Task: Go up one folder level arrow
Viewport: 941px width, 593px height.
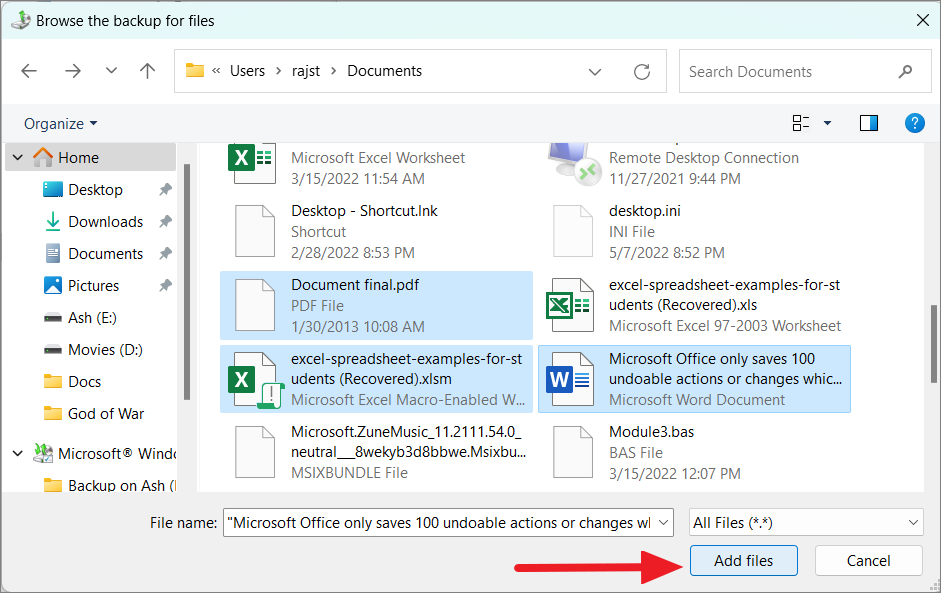Action: tap(148, 71)
